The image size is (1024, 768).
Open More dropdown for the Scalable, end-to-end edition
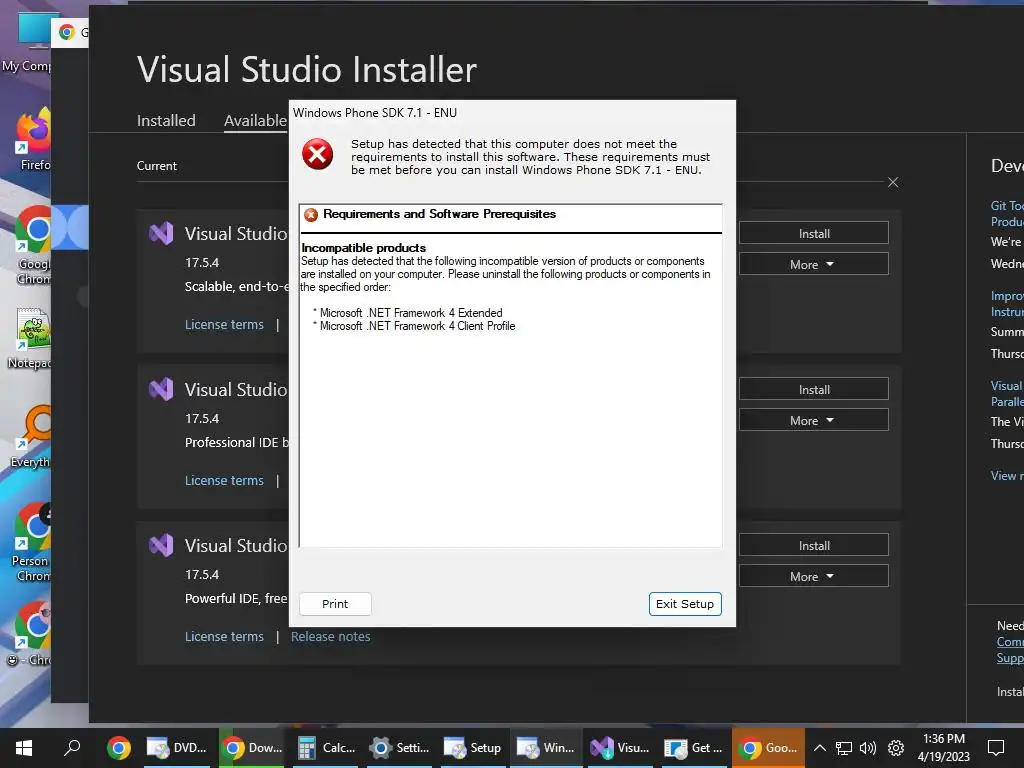click(814, 264)
